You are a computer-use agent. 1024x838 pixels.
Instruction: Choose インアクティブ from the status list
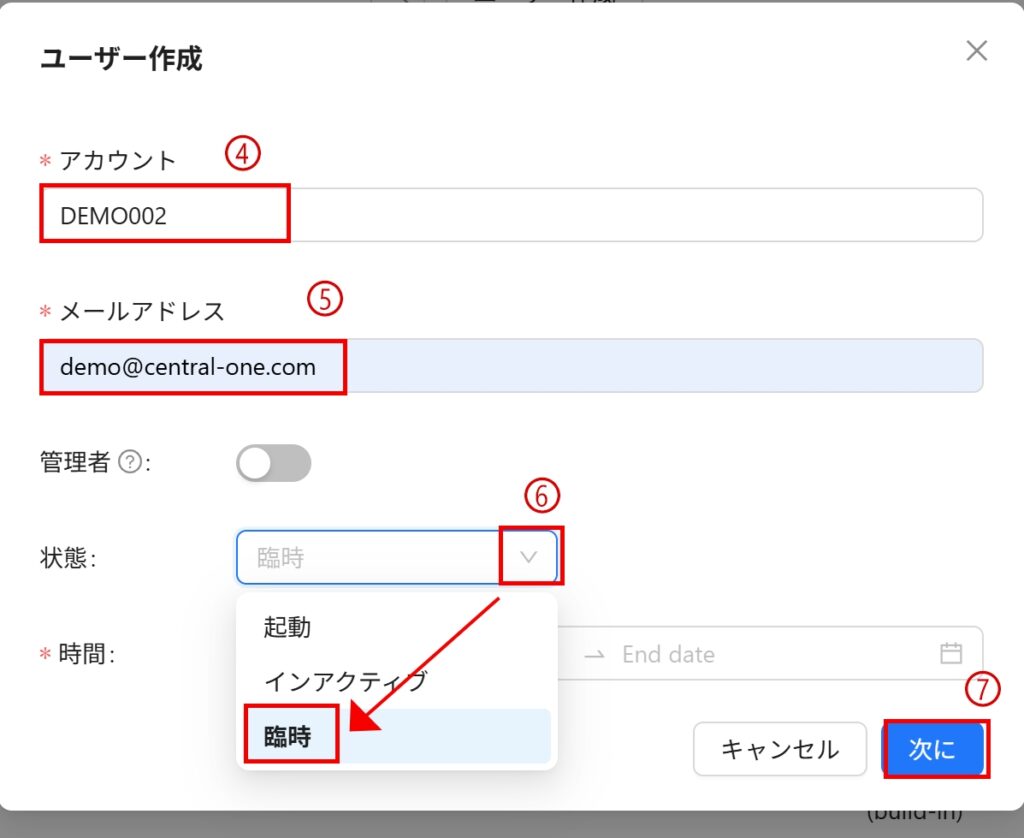(345, 682)
